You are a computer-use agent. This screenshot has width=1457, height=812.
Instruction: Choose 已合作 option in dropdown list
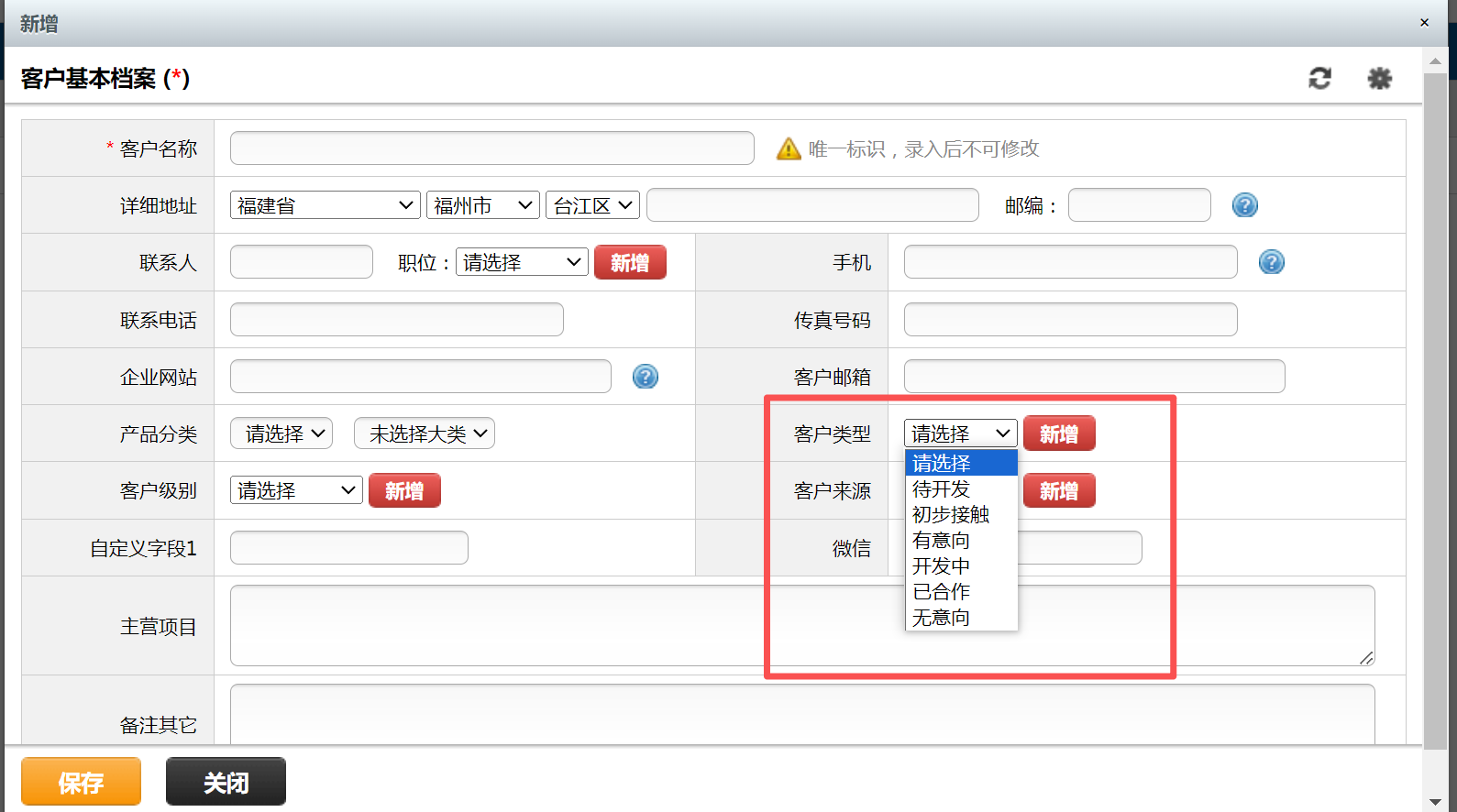point(942,592)
